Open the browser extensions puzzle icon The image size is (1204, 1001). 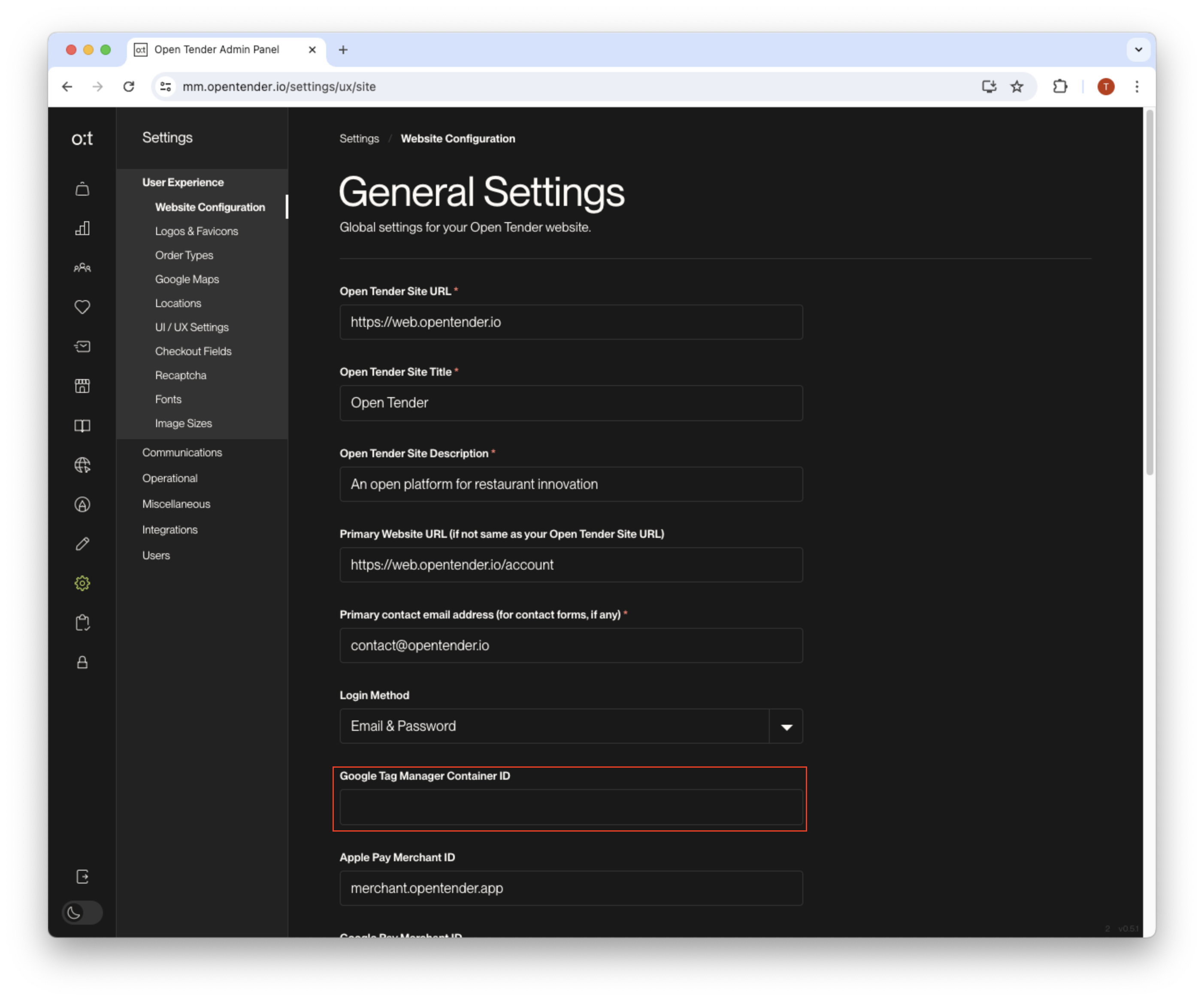point(1060,87)
